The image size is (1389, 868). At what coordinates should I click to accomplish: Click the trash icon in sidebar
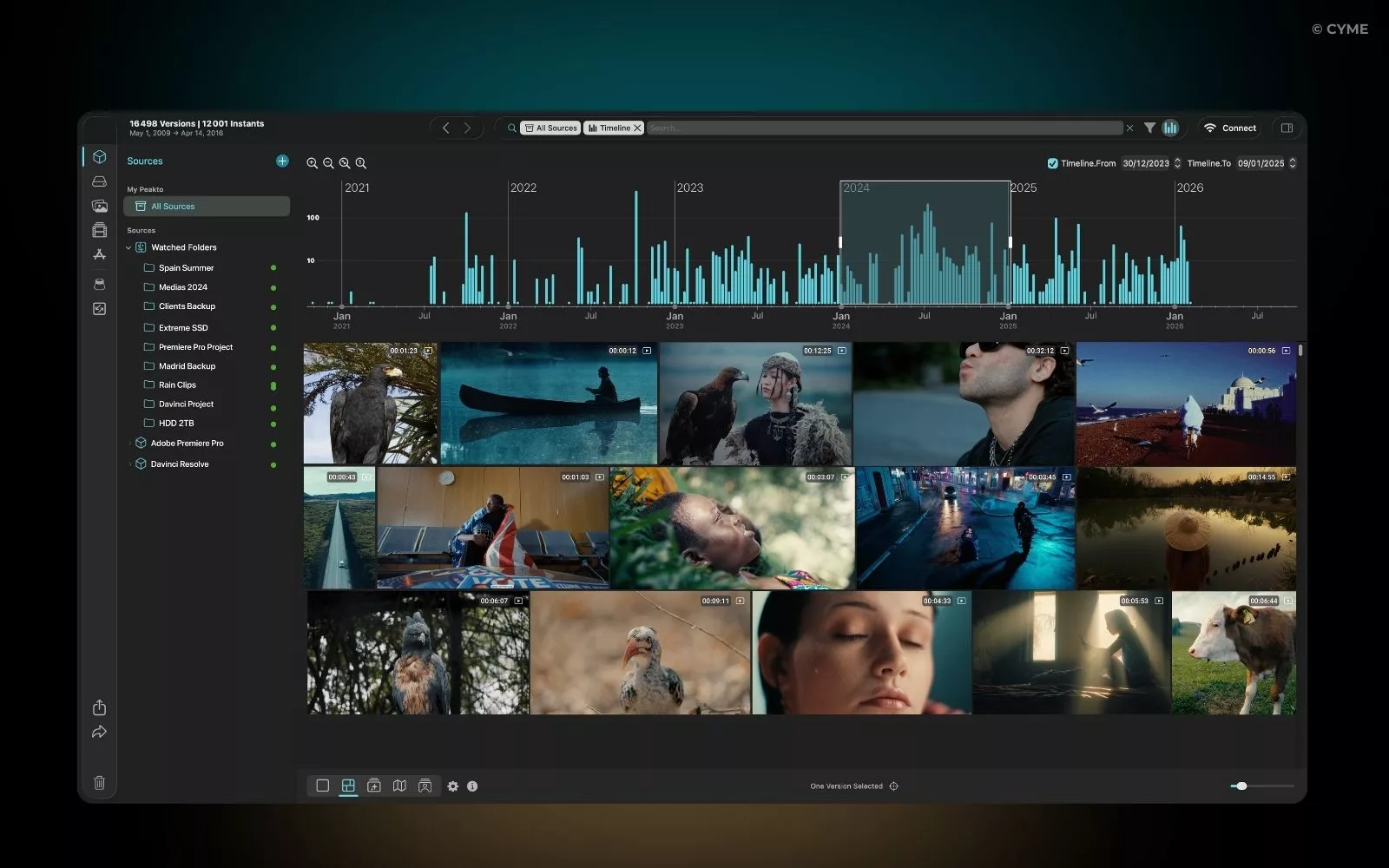click(x=99, y=782)
